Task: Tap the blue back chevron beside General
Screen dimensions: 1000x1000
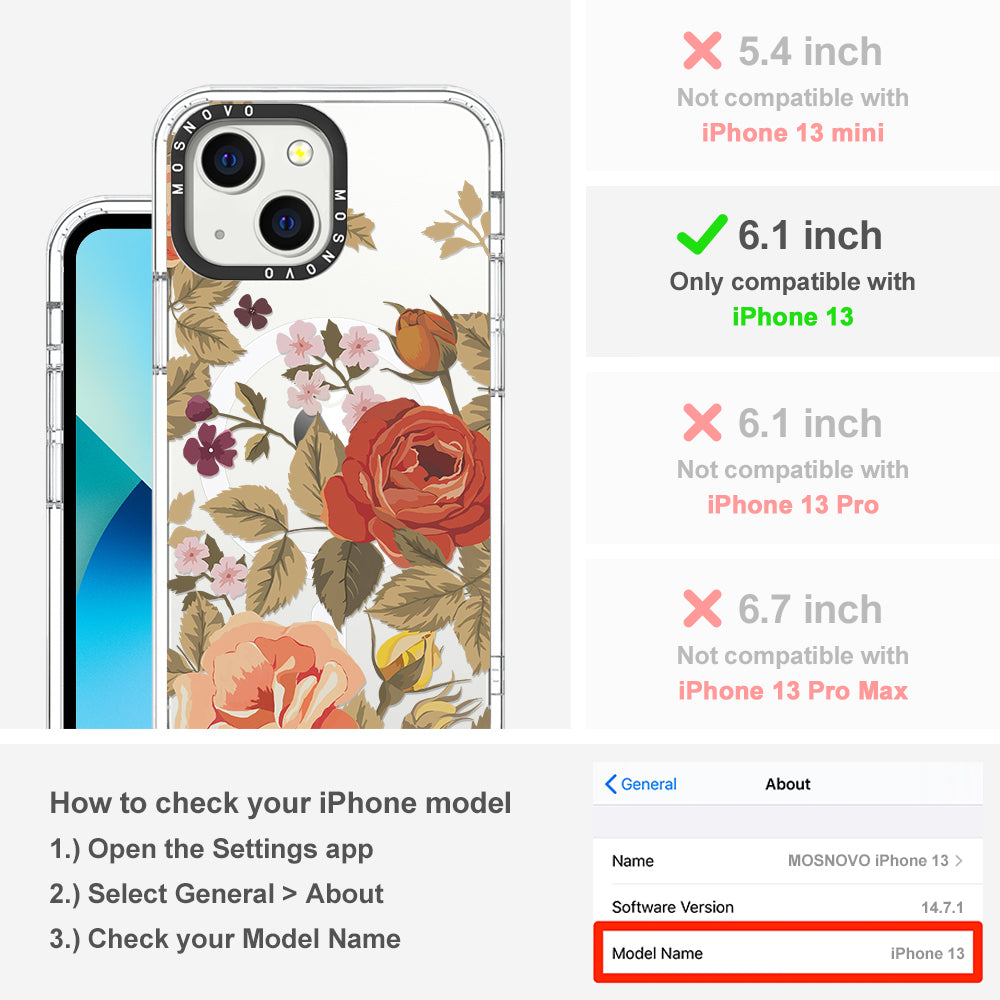Action: click(610, 784)
